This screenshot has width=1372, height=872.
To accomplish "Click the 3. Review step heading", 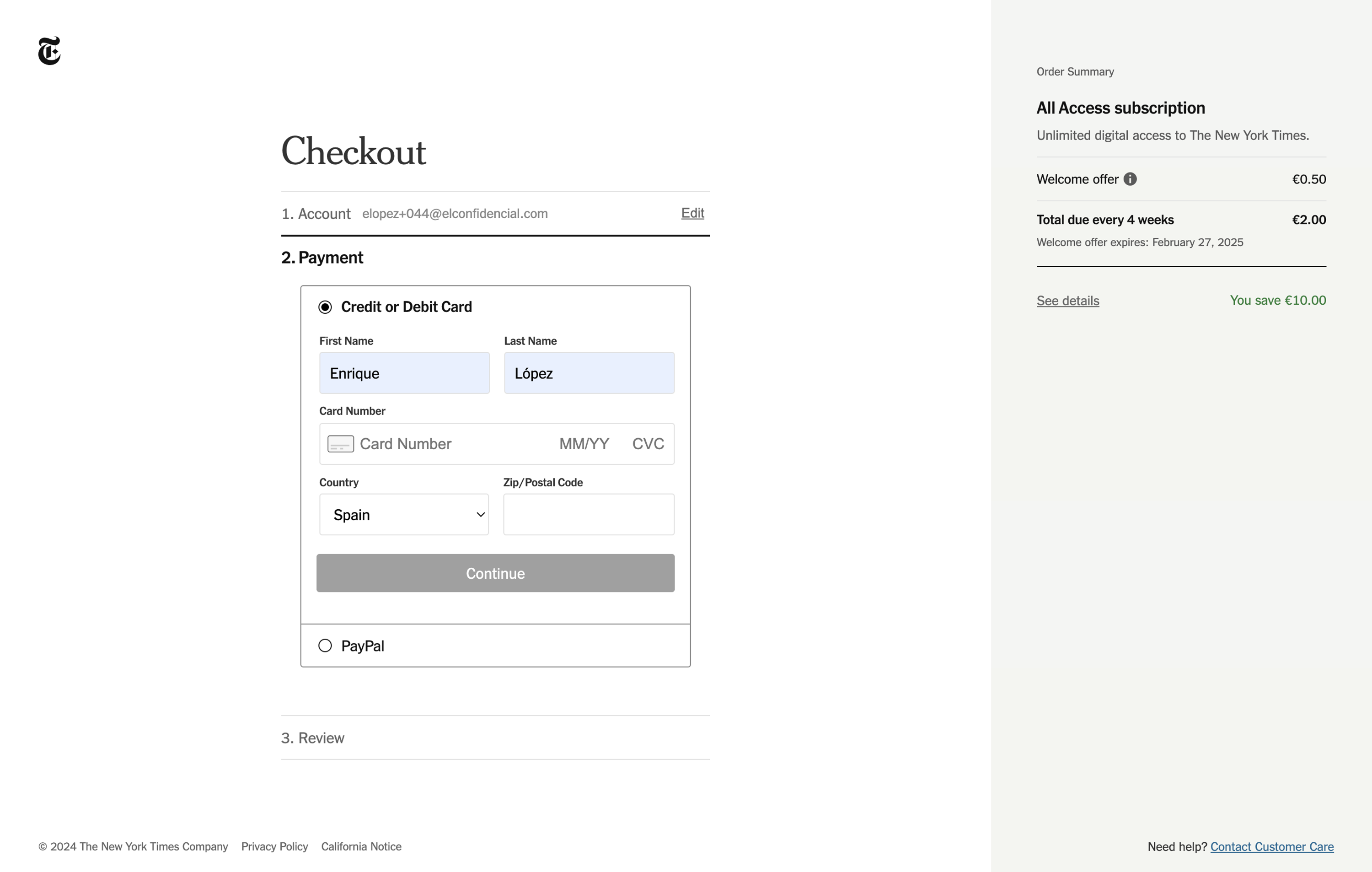I will click(313, 738).
